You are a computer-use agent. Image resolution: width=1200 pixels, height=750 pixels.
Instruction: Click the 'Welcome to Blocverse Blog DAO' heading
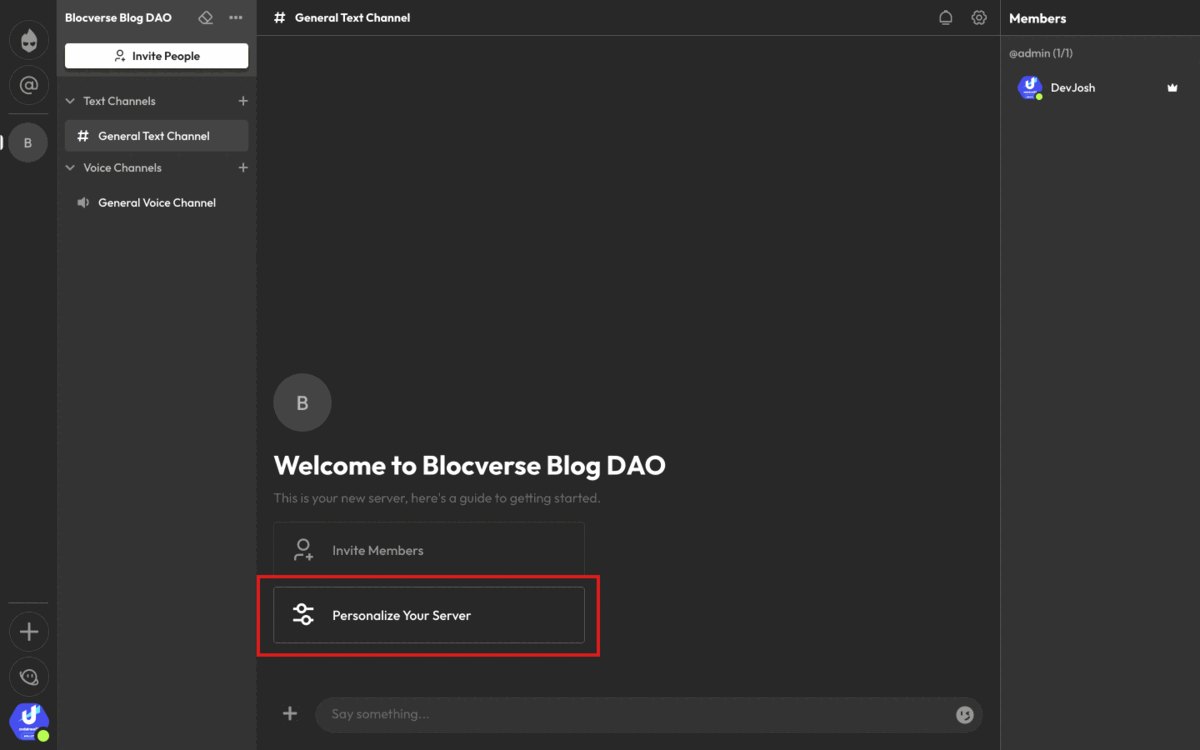[469, 465]
